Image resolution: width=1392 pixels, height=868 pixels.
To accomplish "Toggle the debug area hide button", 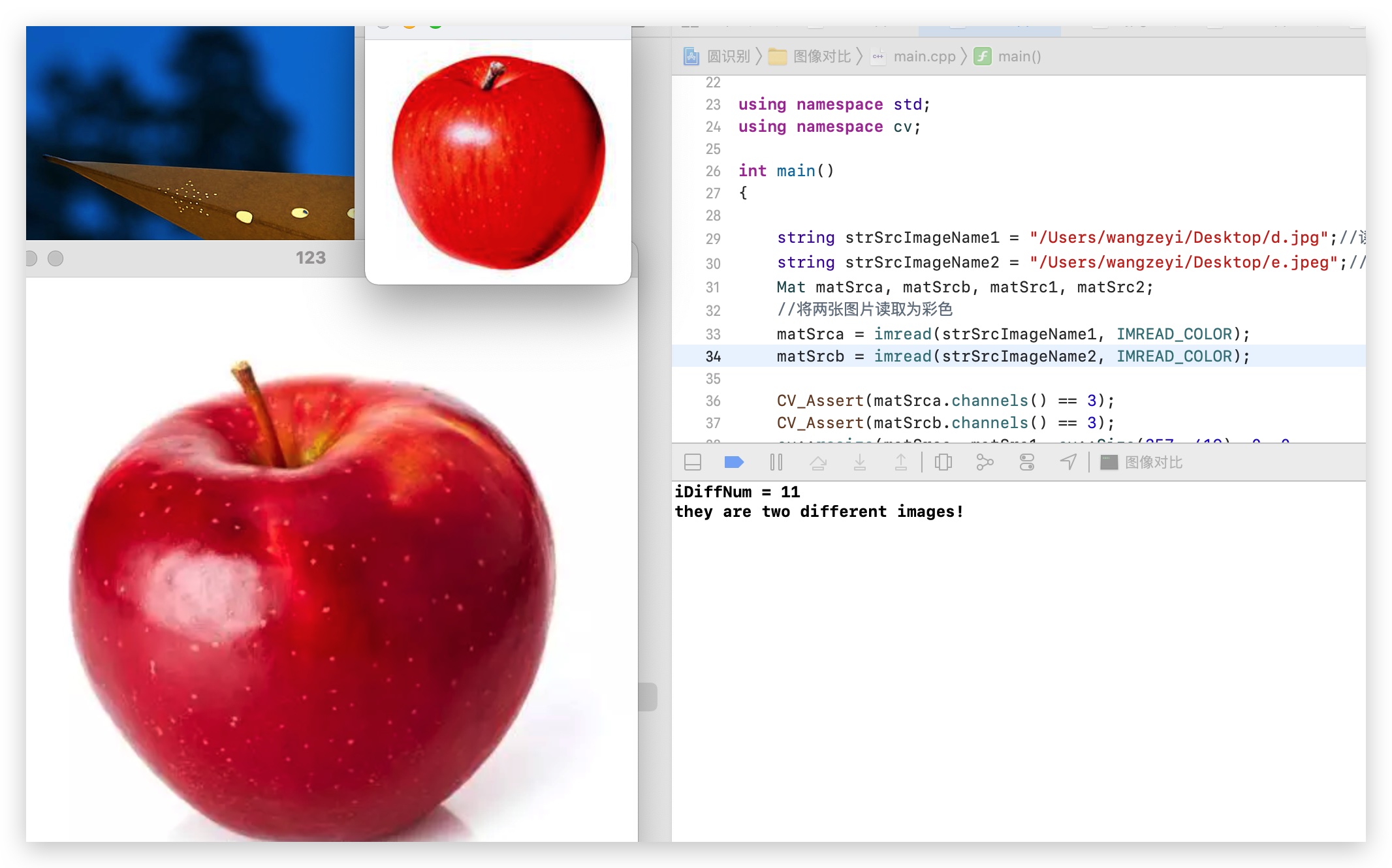I will tap(692, 462).
